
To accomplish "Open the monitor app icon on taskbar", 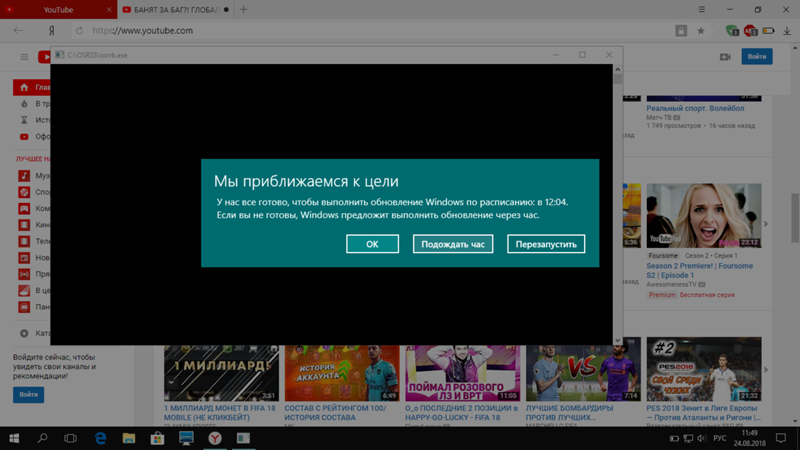I will pos(186,438).
